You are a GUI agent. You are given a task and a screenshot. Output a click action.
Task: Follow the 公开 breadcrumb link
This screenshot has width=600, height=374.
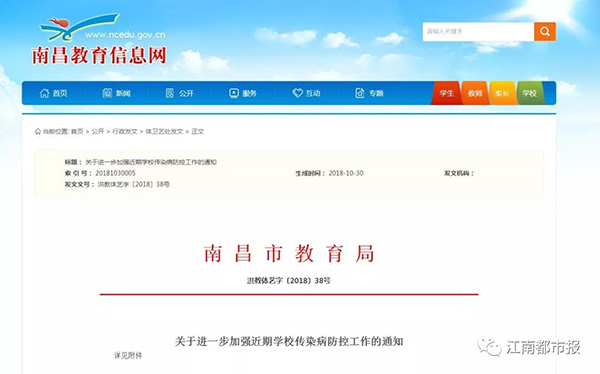tap(98, 131)
